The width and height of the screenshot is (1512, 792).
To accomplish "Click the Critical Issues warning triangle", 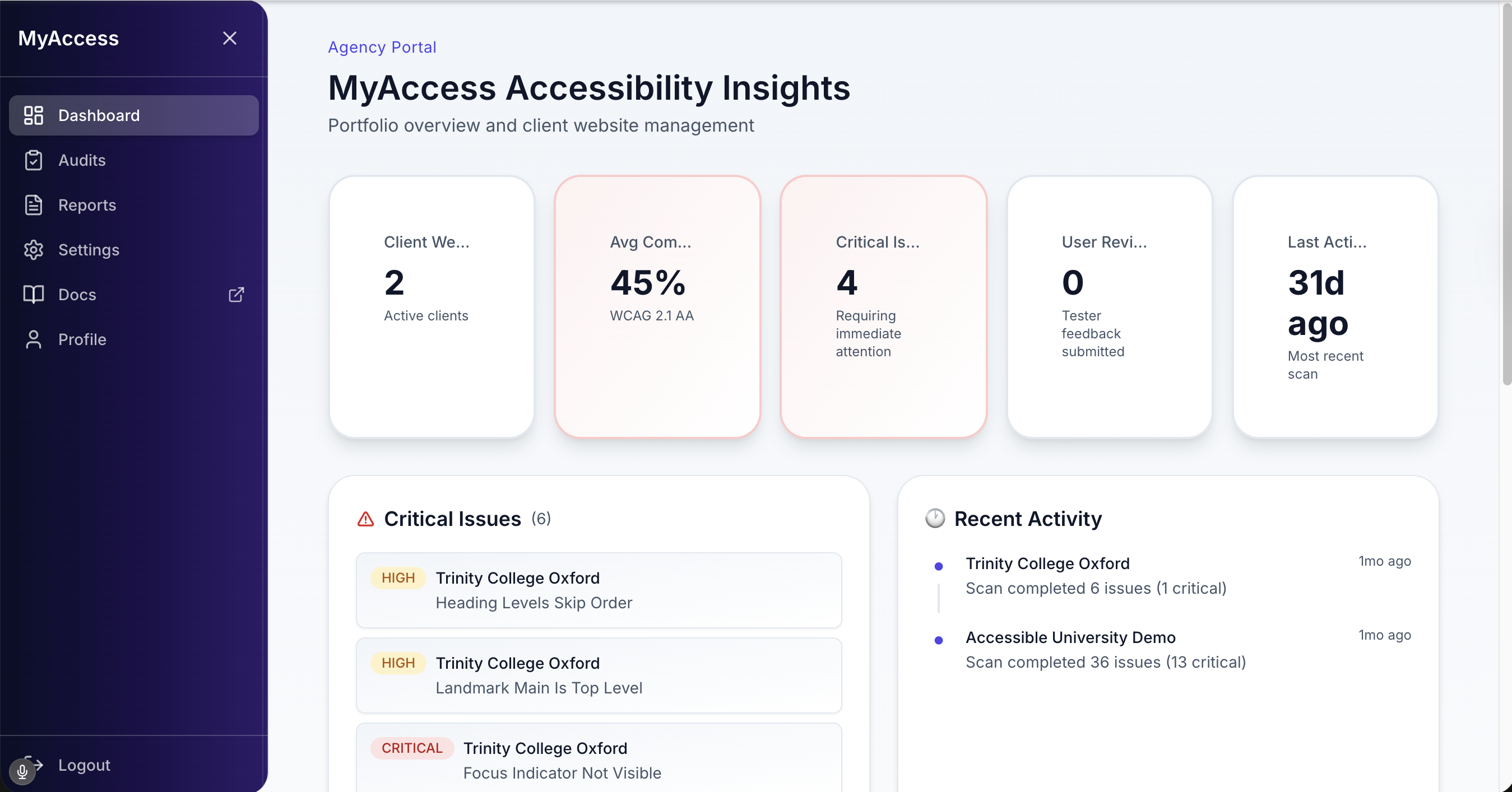I will [x=366, y=519].
